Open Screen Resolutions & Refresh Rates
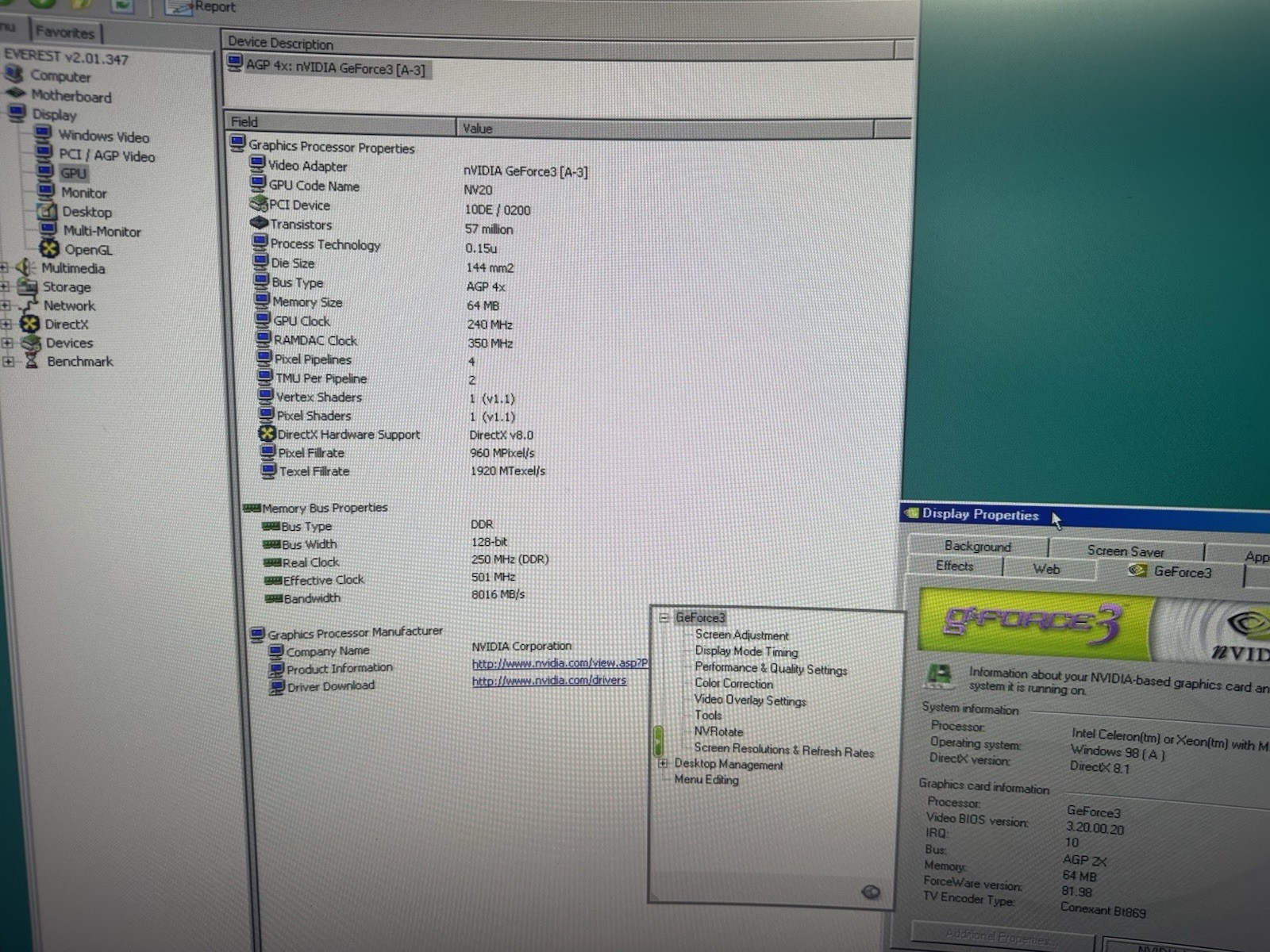 pyautogui.click(x=784, y=749)
